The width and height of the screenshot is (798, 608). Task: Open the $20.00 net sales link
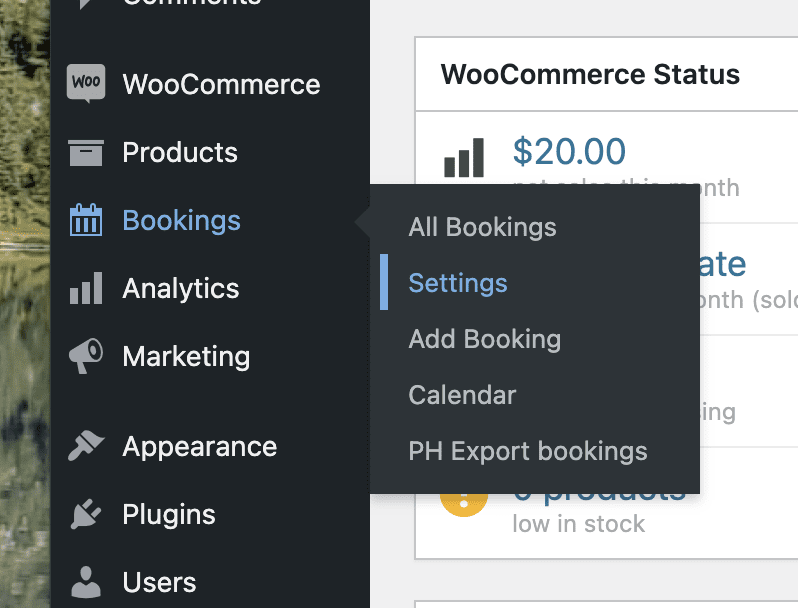tap(569, 152)
